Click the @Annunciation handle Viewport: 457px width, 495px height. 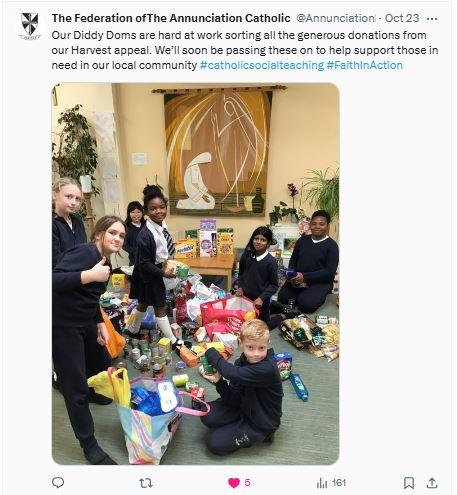pos(335,18)
